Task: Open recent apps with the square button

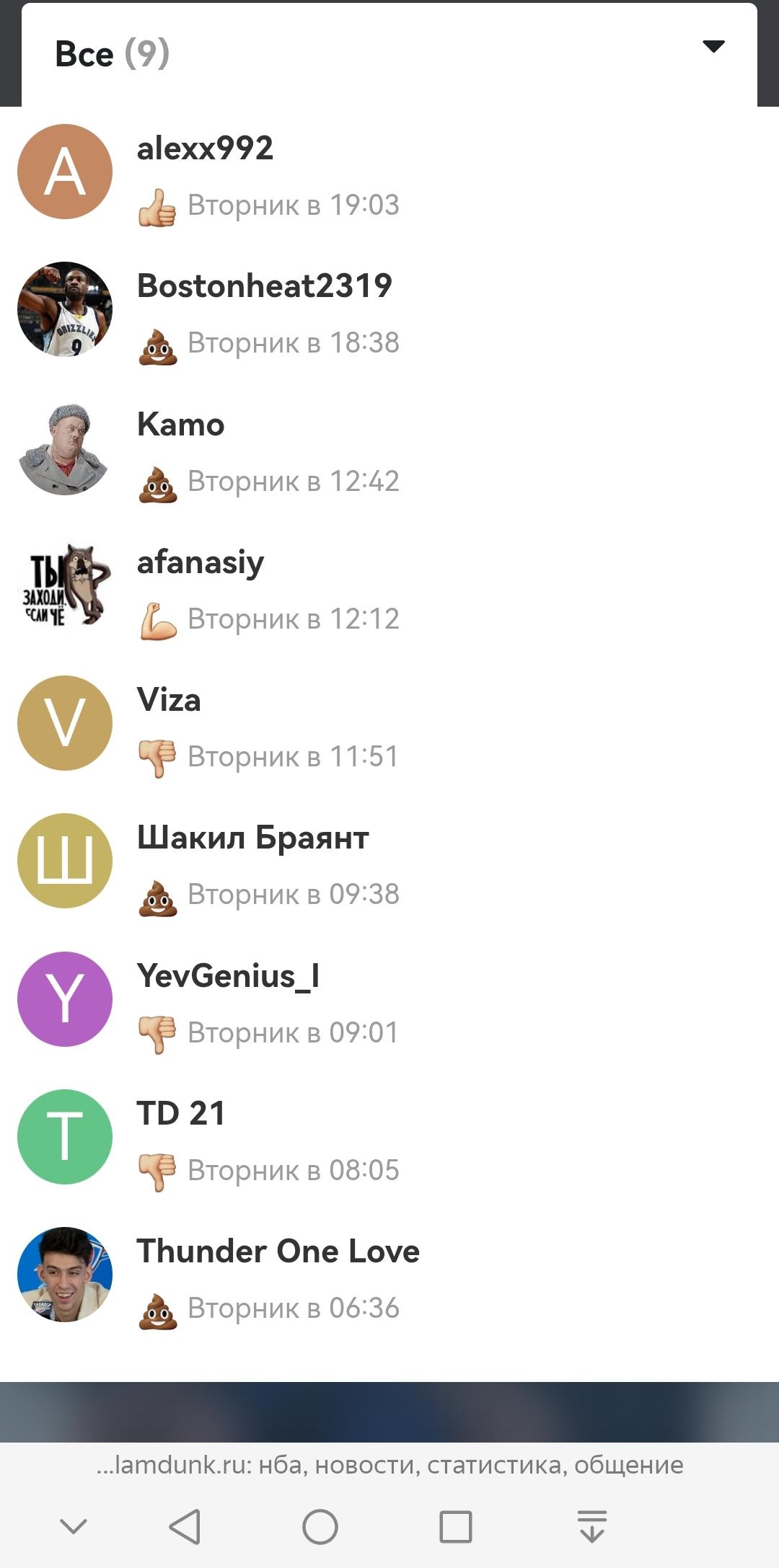Action: pyautogui.click(x=456, y=1526)
